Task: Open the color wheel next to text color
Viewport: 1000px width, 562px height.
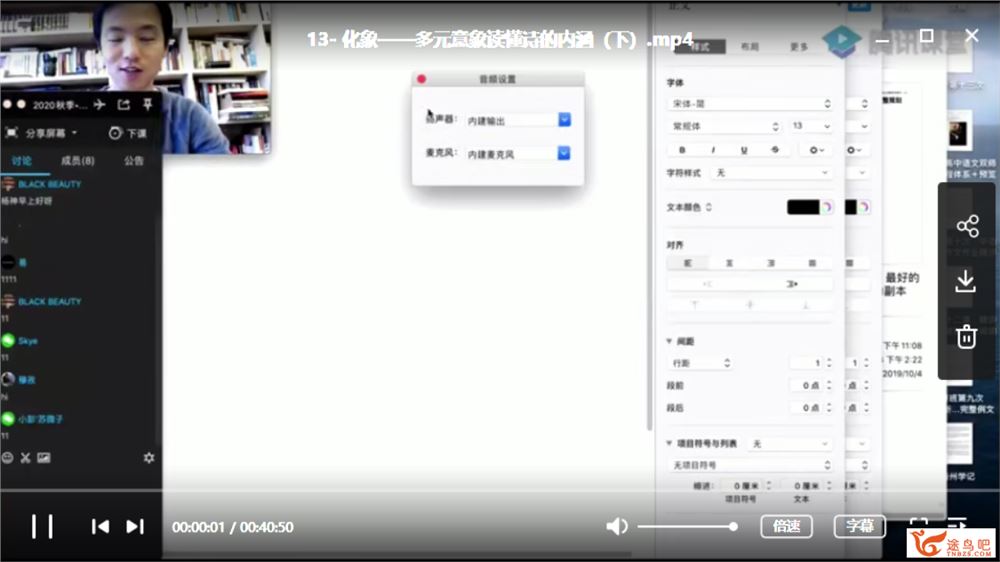Action: (827, 207)
